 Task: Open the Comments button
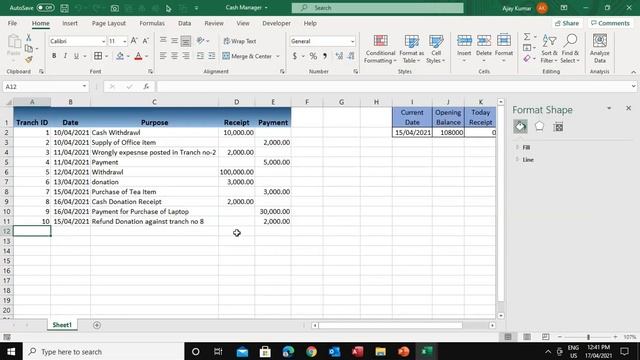(610, 23)
